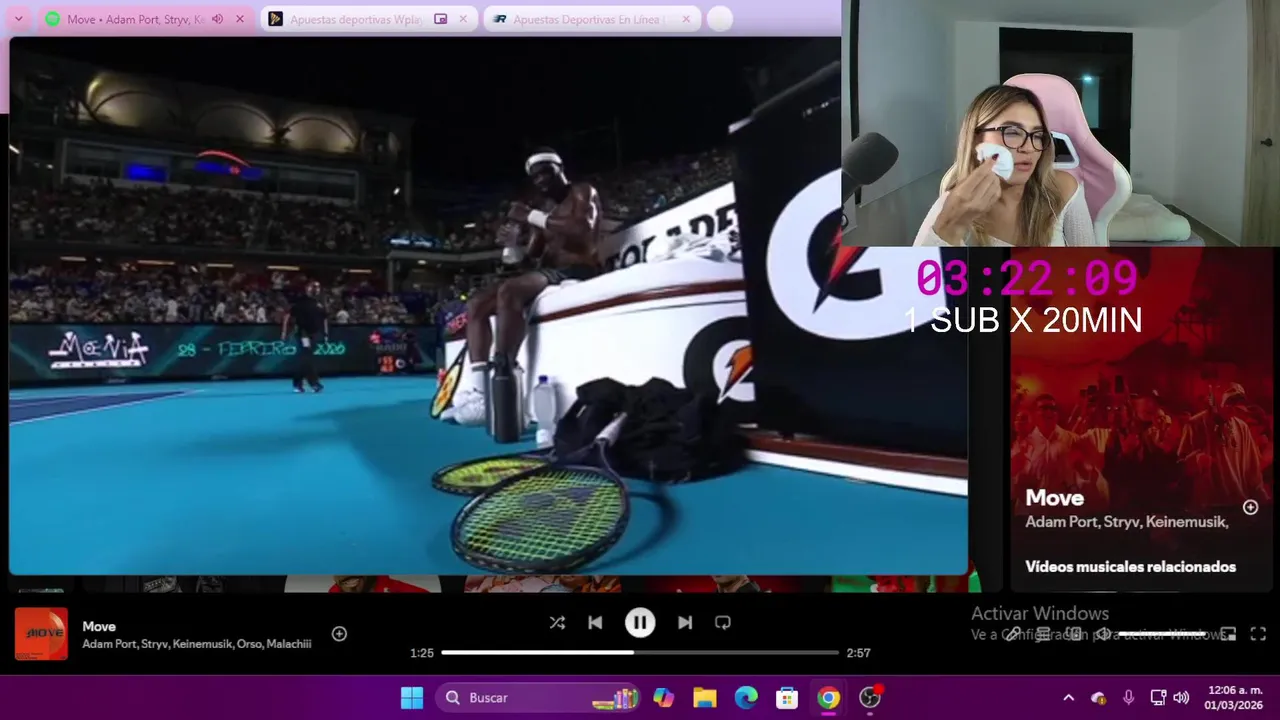Open OBS Studio from the taskbar
1280x720 pixels.
(x=870, y=698)
